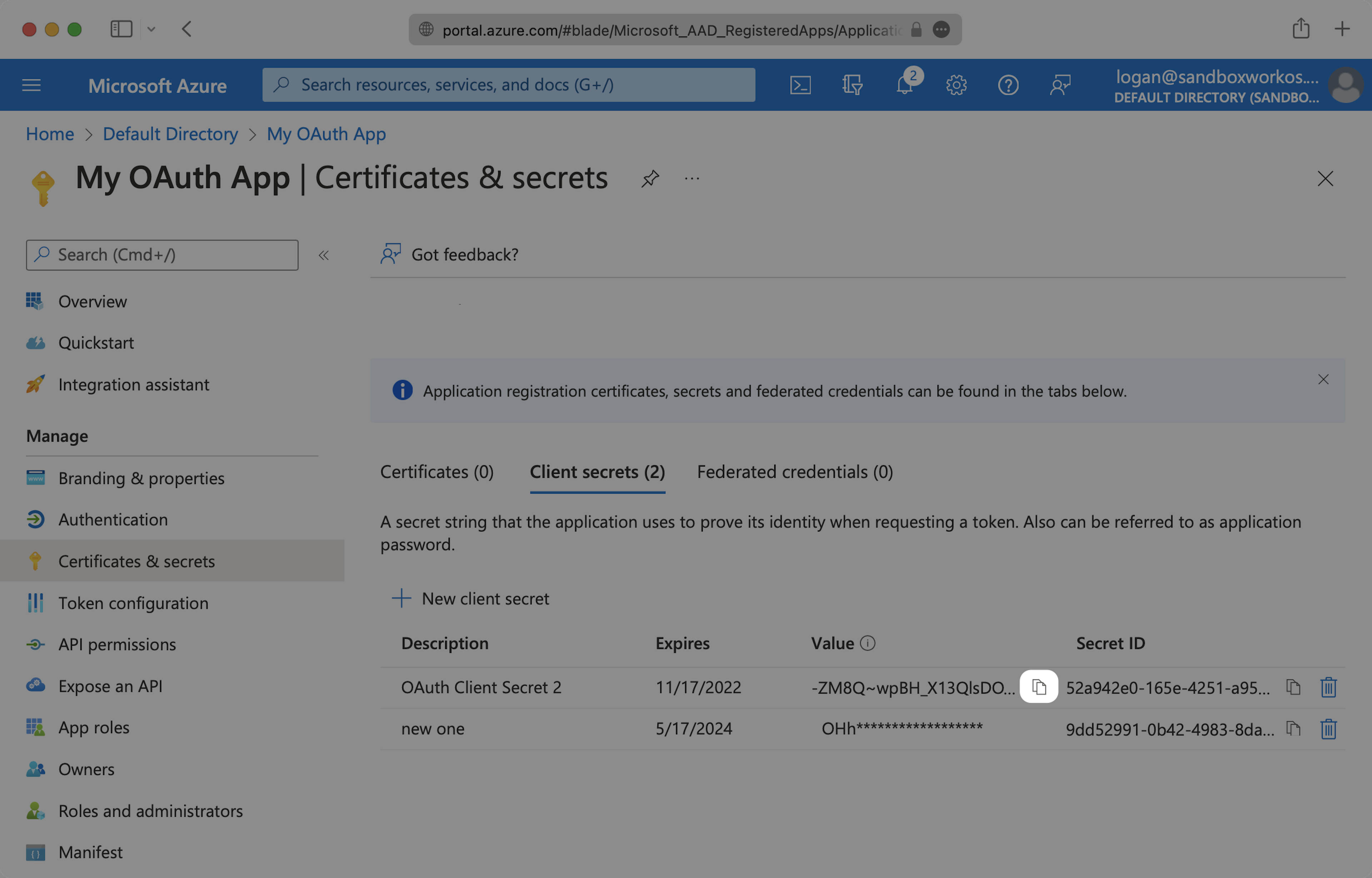
Task: Copy the OAuth Client Secret 2 value
Action: pyautogui.click(x=1039, y=687)
